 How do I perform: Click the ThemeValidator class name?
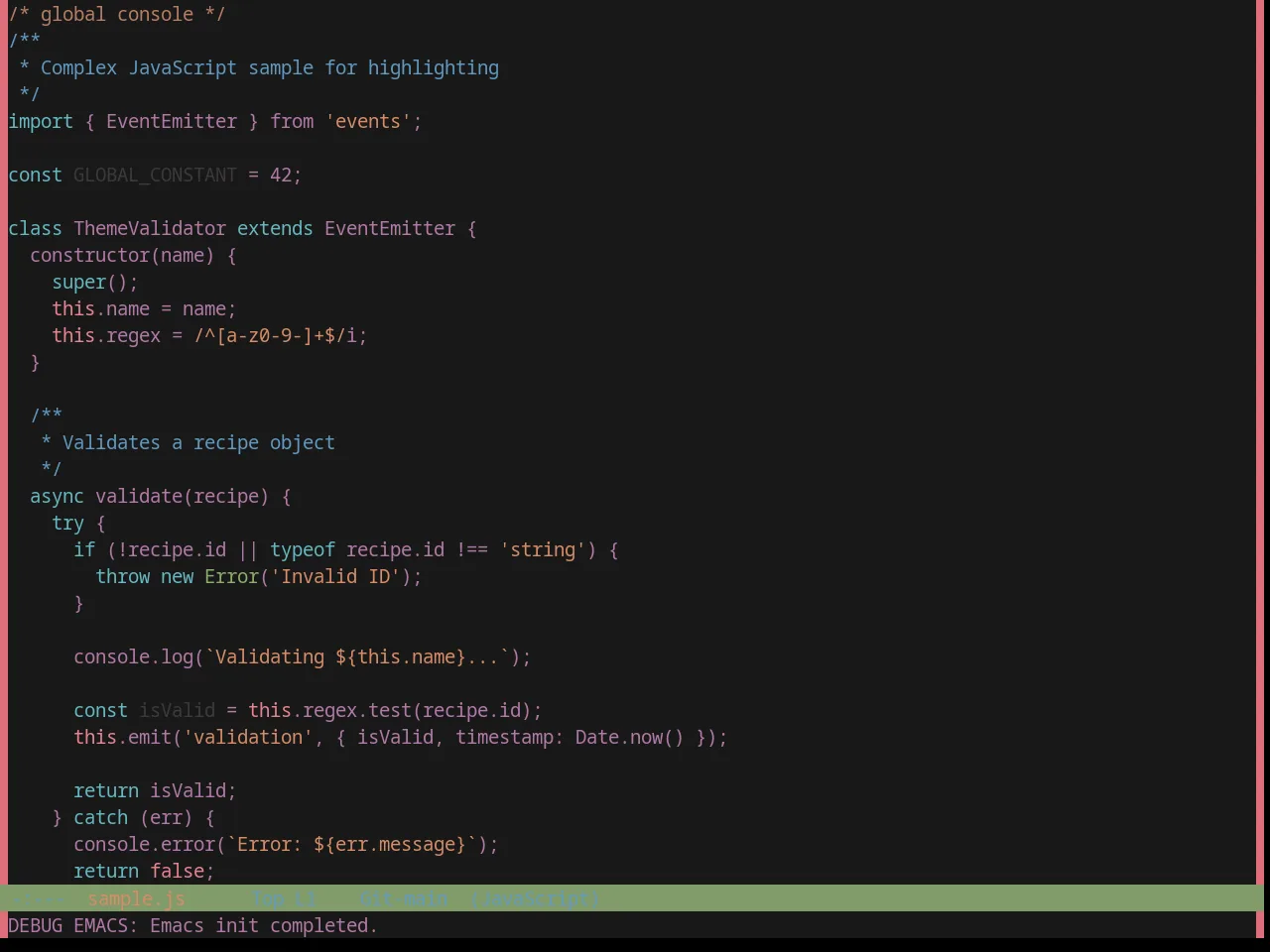click(150, 228)
